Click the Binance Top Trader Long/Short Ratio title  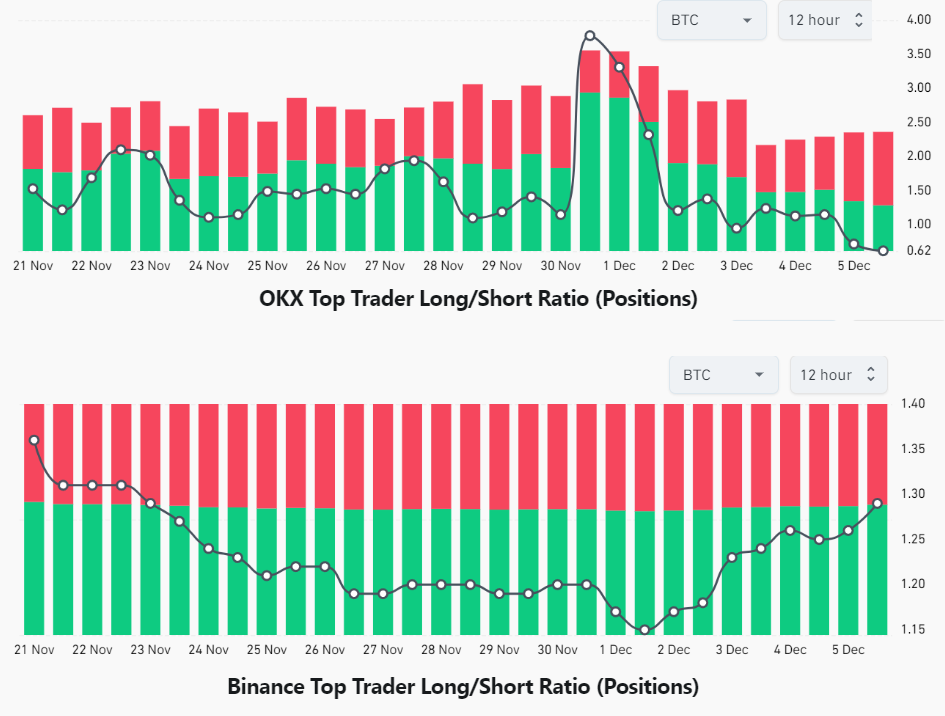coord(463,686)
